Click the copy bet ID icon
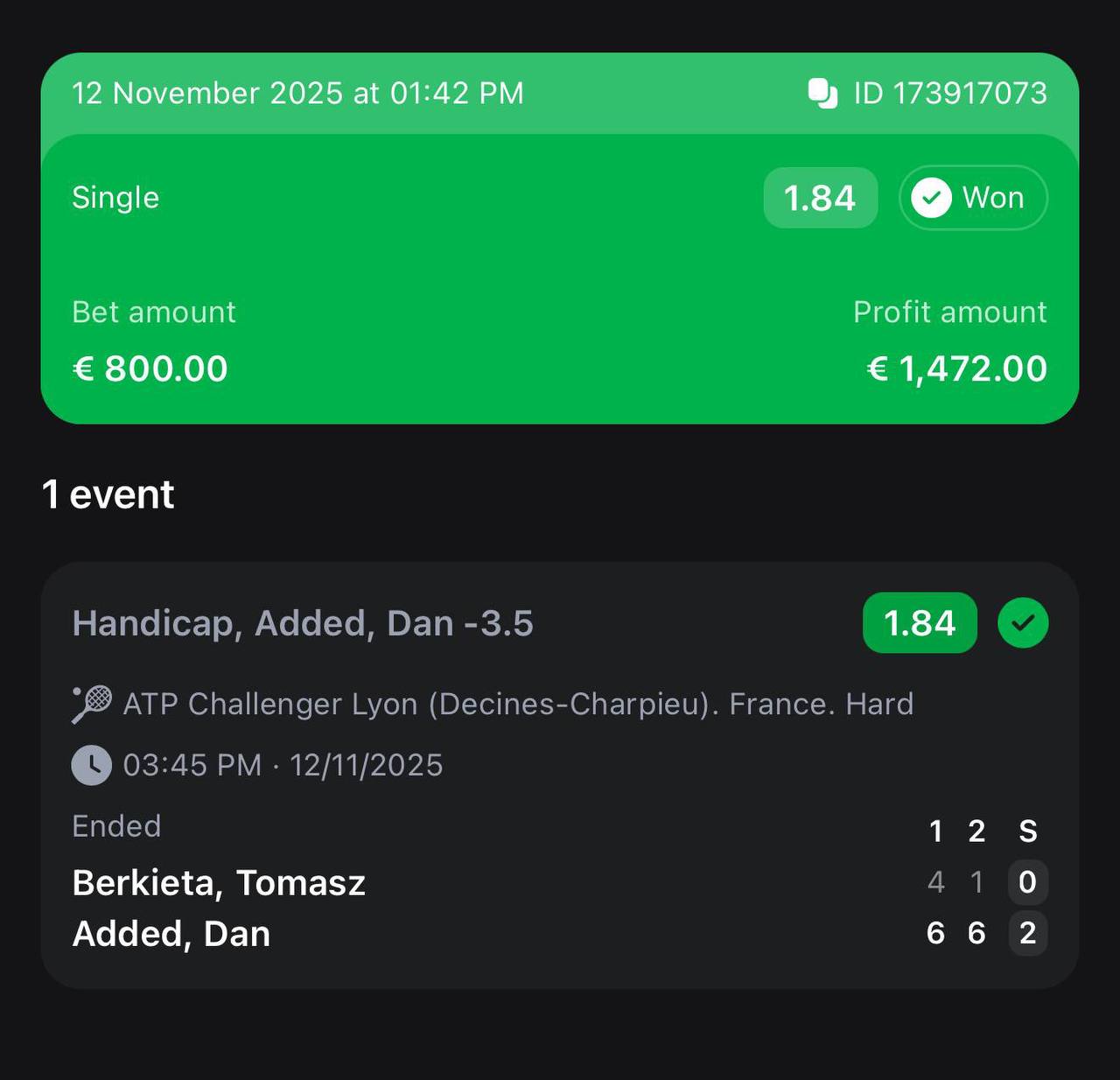Viewport: 1120px width, 1080px height. [822, 93]
